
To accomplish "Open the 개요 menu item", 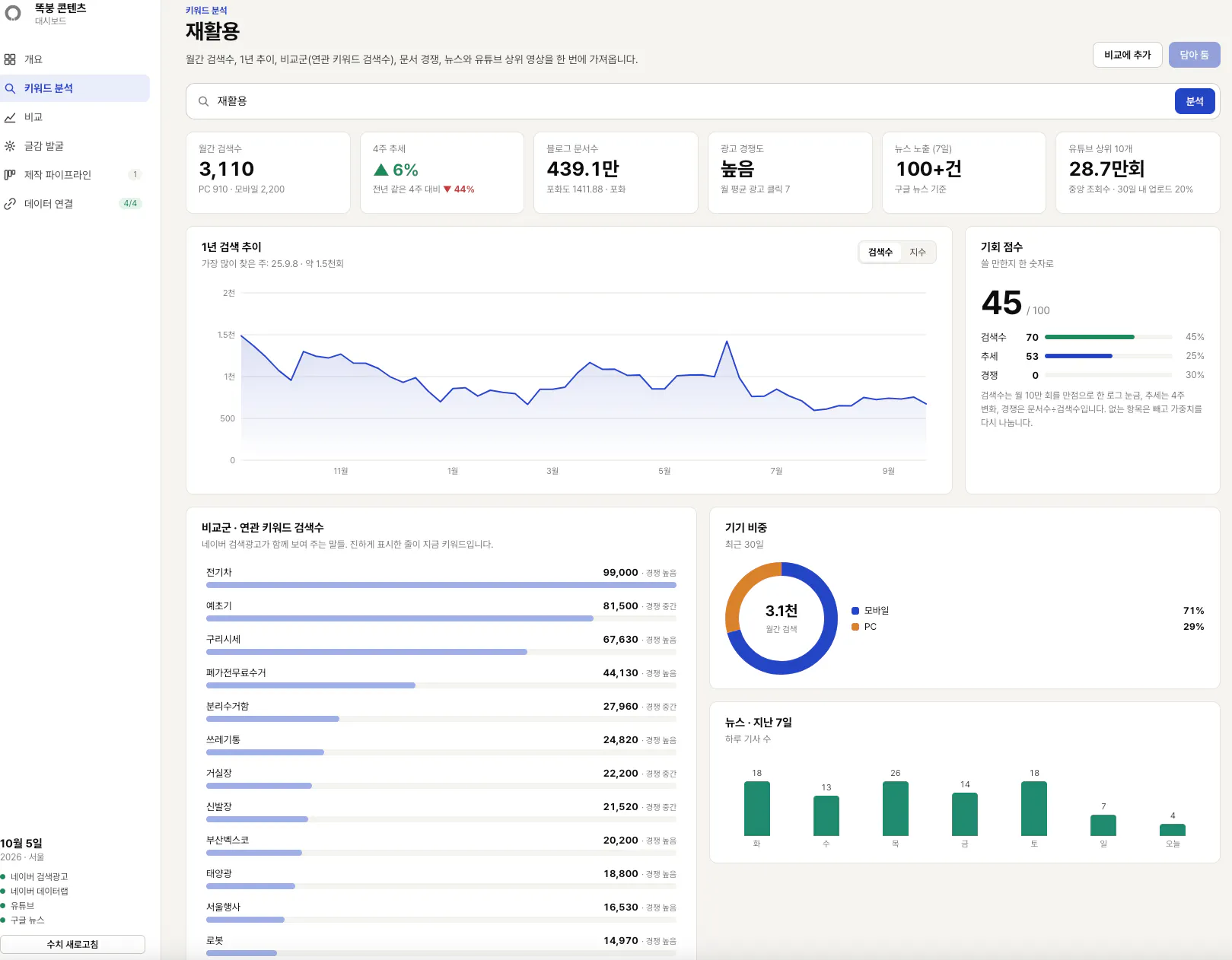I will (75, 59).
